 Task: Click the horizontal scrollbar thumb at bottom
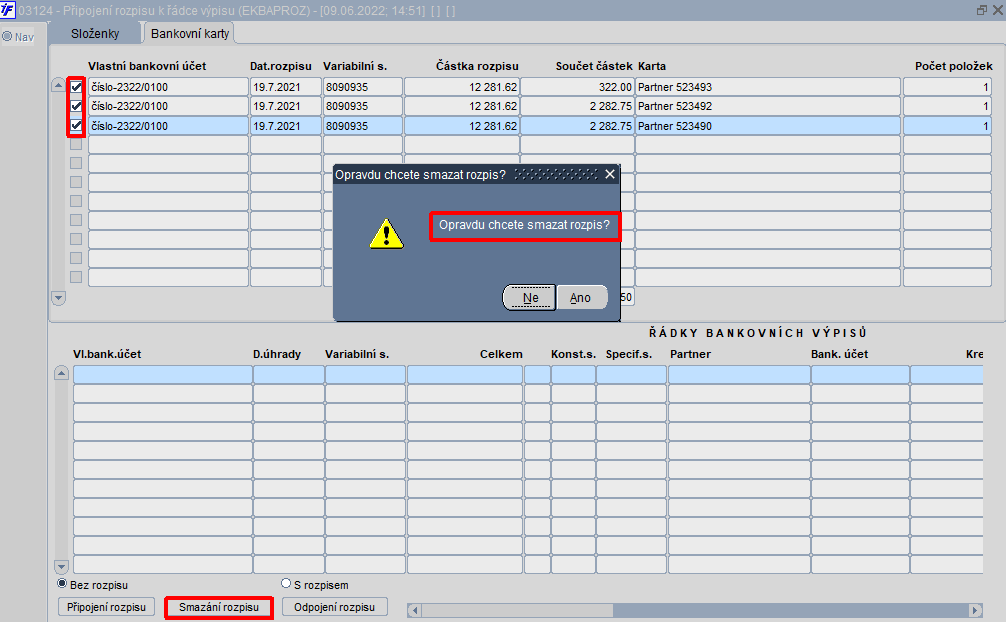click(x=517, y=610)
